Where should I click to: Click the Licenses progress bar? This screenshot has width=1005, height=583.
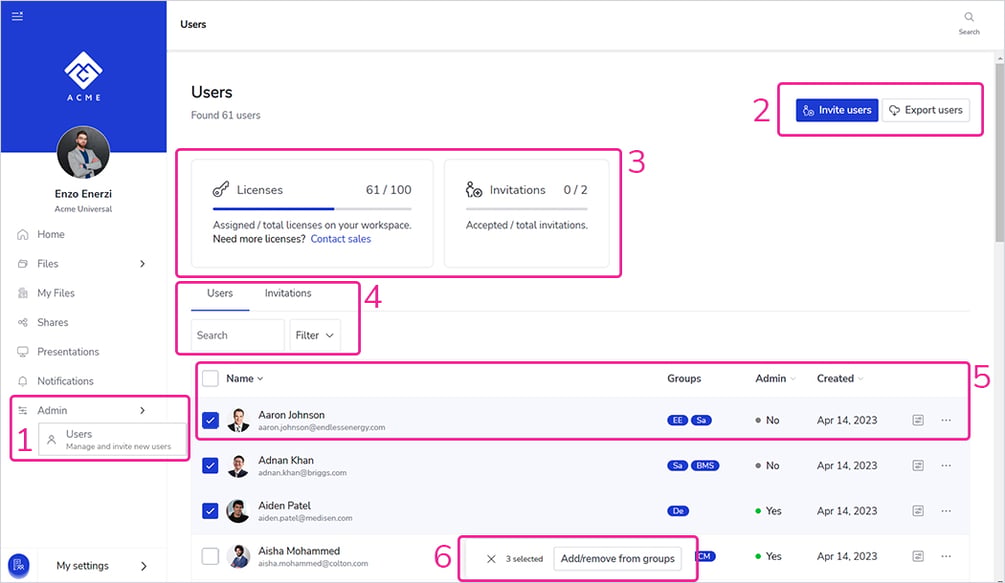click(312, 209)
